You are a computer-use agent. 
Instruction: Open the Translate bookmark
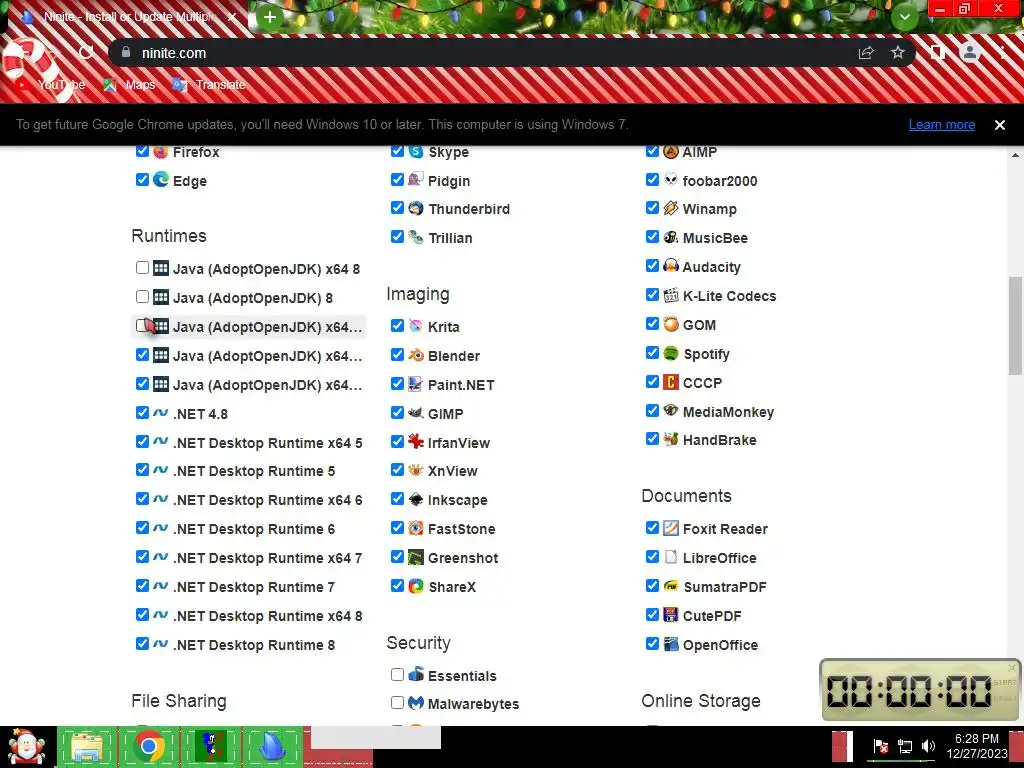tap(209, 85)
